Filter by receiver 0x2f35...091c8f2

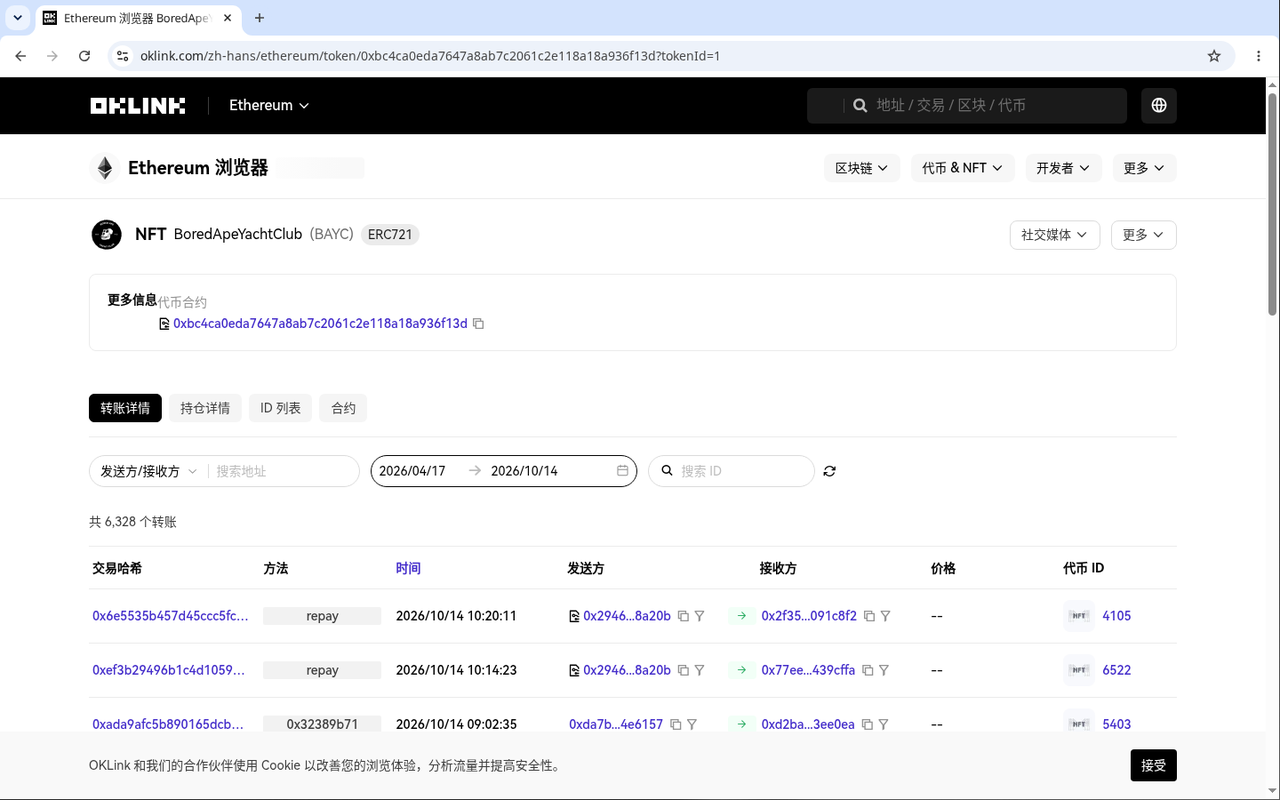[x=885, y=616]
